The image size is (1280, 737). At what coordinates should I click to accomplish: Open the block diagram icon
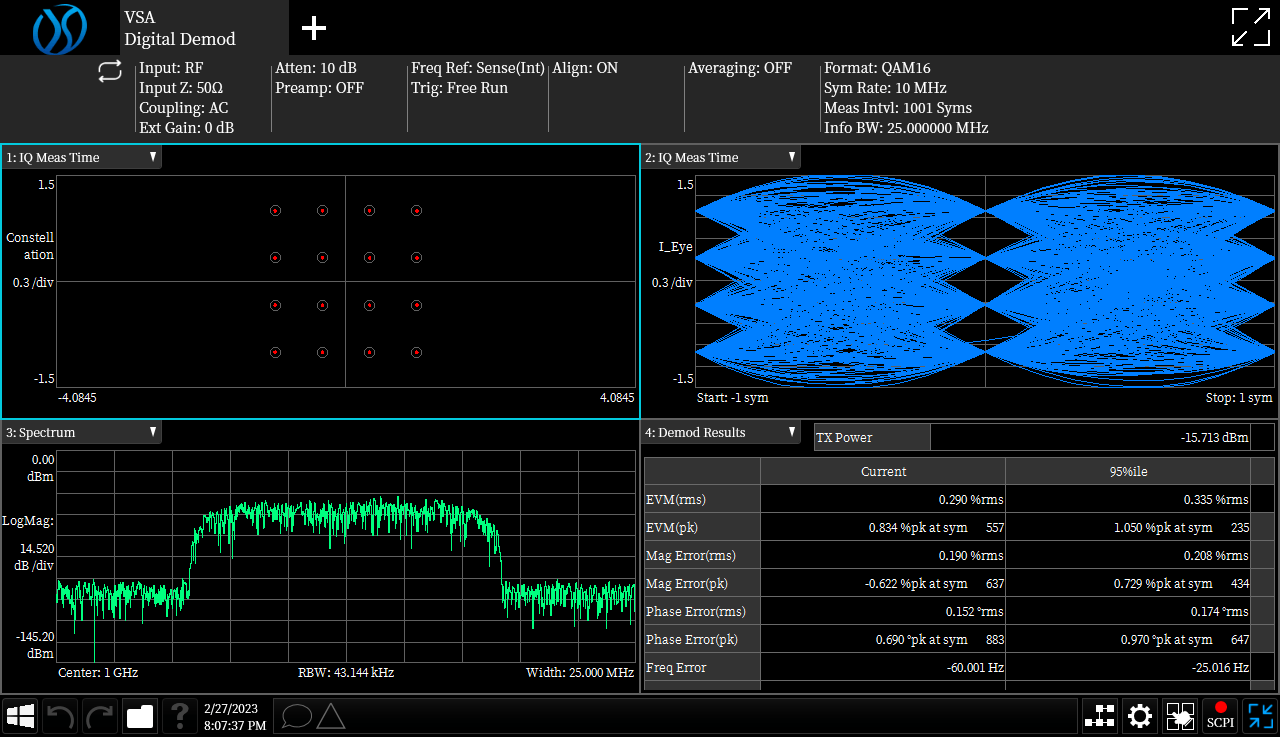tap(1100, 716)
